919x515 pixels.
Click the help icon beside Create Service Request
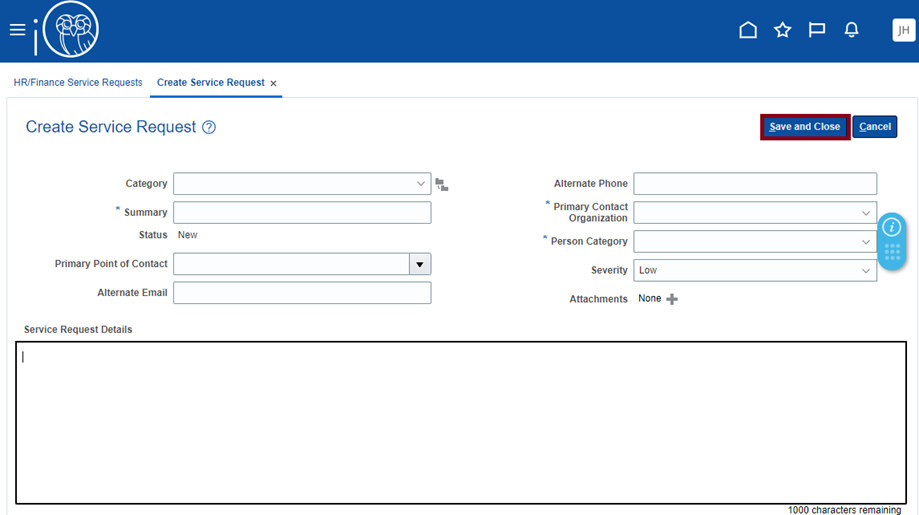(209, 127)
